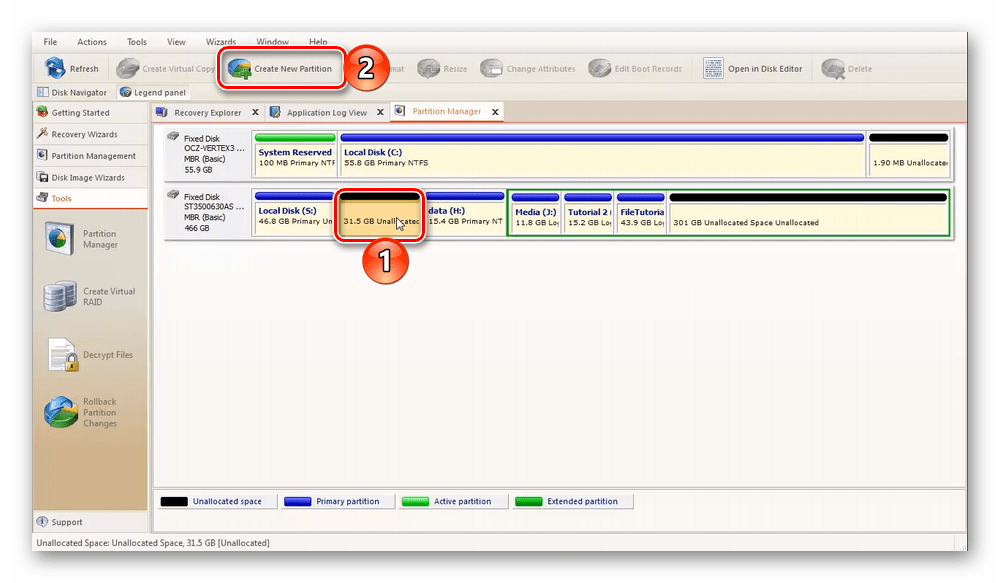Select the Tutorial 2 logical partition

click(x=588, y=214)
